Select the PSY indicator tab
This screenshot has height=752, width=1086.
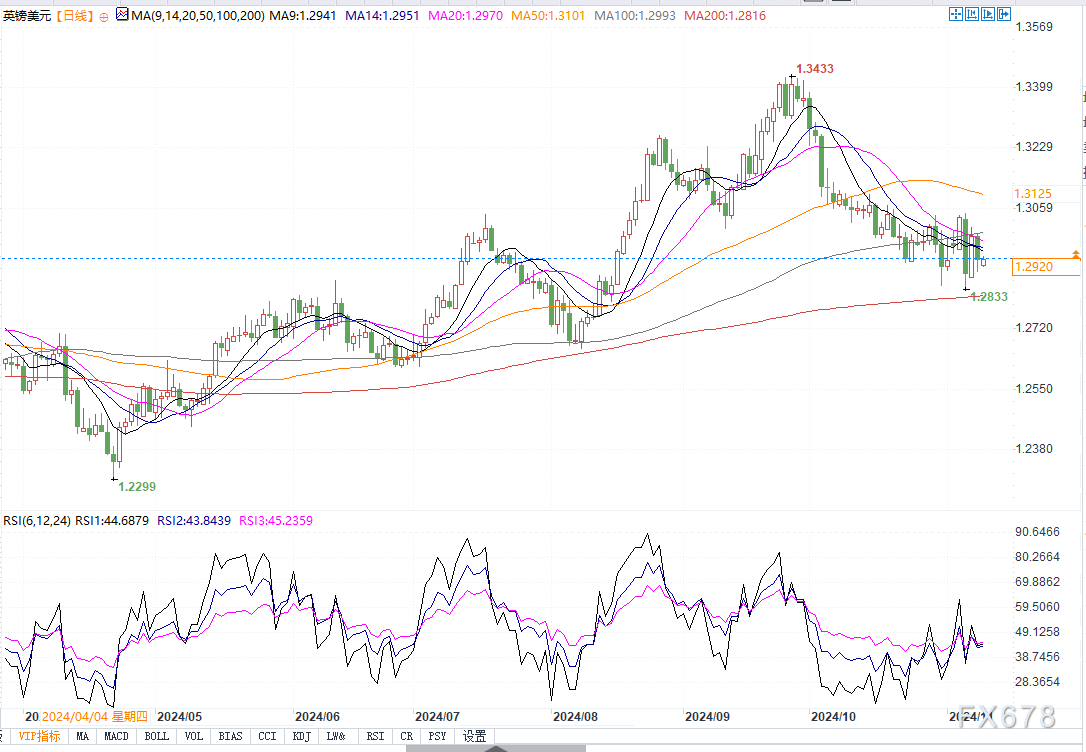pos(438,737)
